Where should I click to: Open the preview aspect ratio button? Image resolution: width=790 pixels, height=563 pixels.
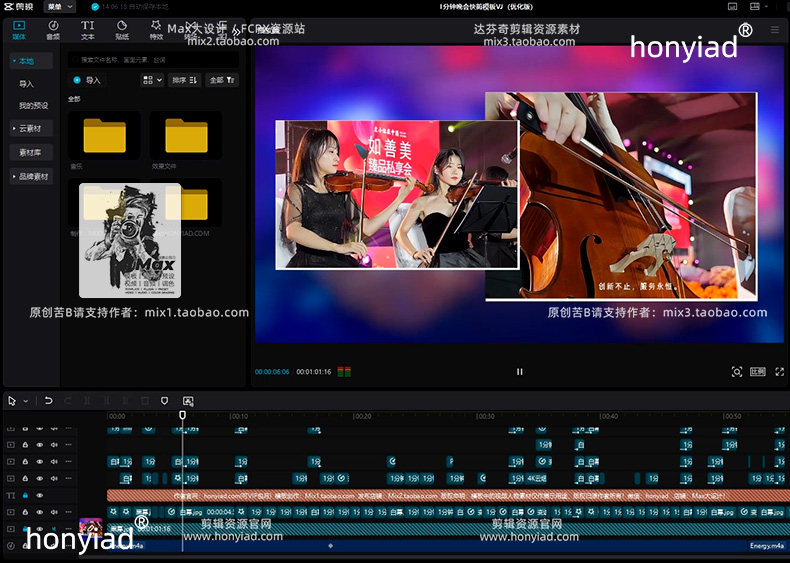click(758, 372)
